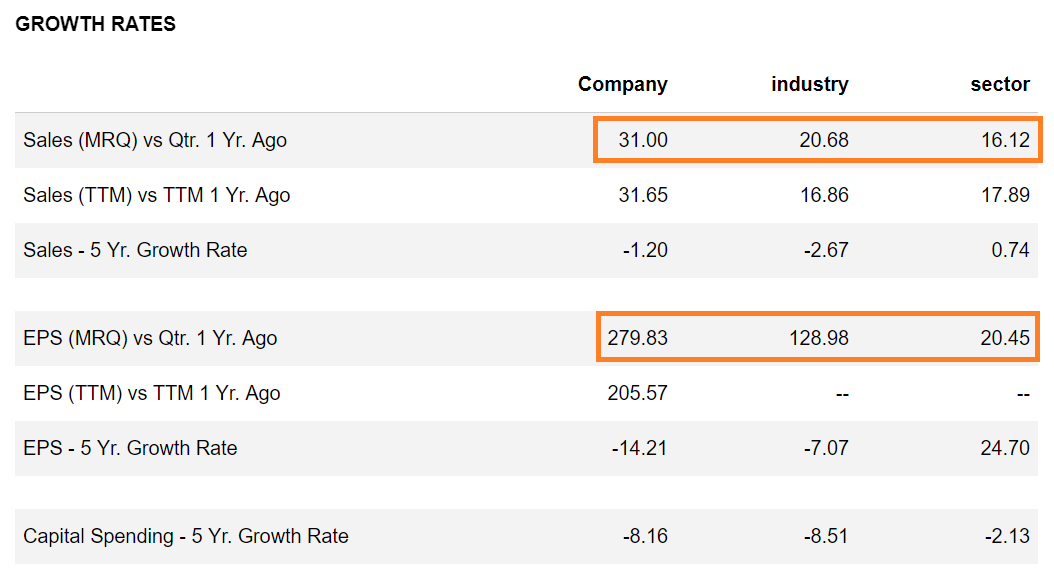
Task: Click Capital Spending - 5 Yr. Growth Rate label
Action: 186,537
